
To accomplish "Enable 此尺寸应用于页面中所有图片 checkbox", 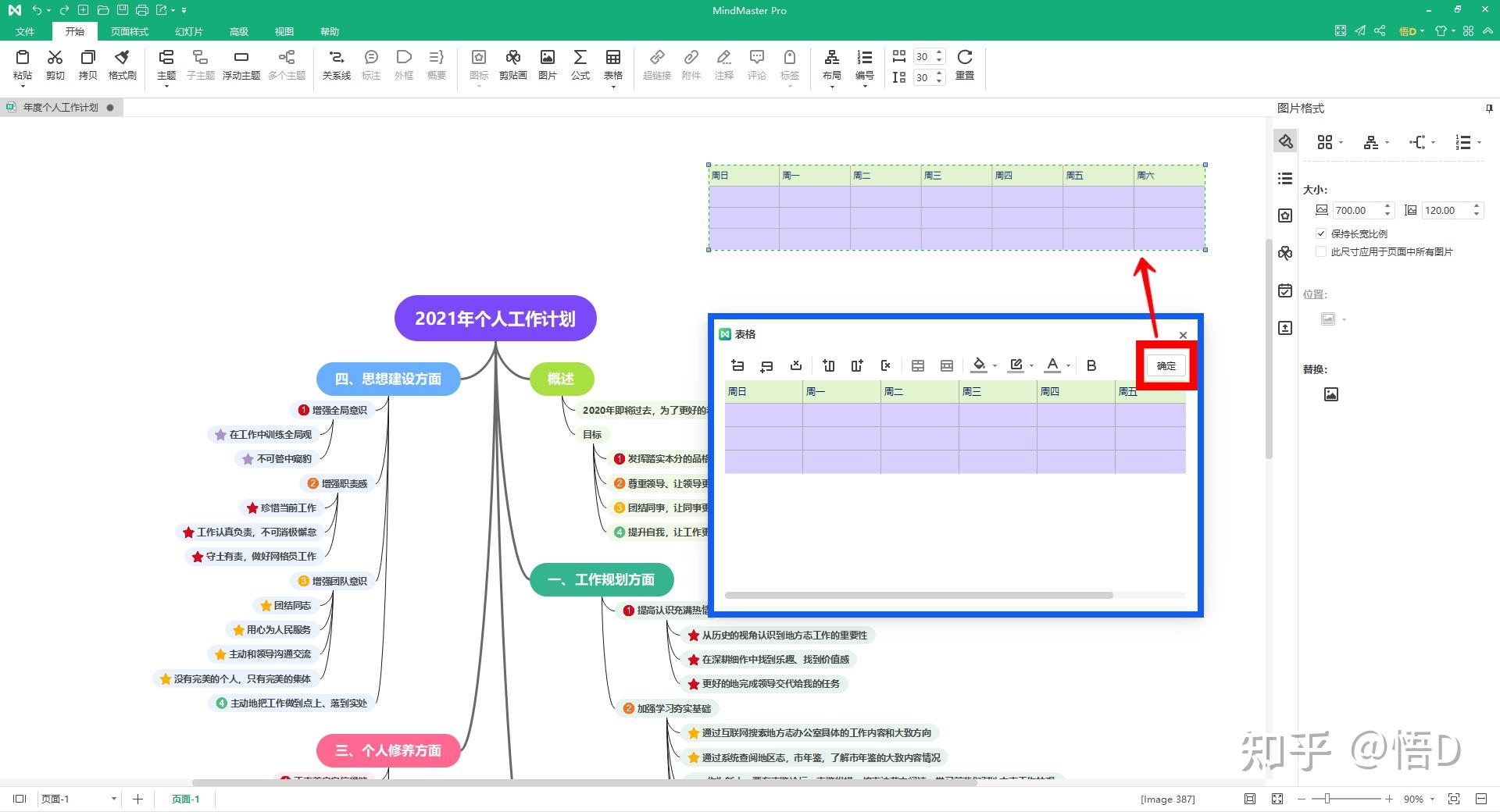I will coord(1321,251).
